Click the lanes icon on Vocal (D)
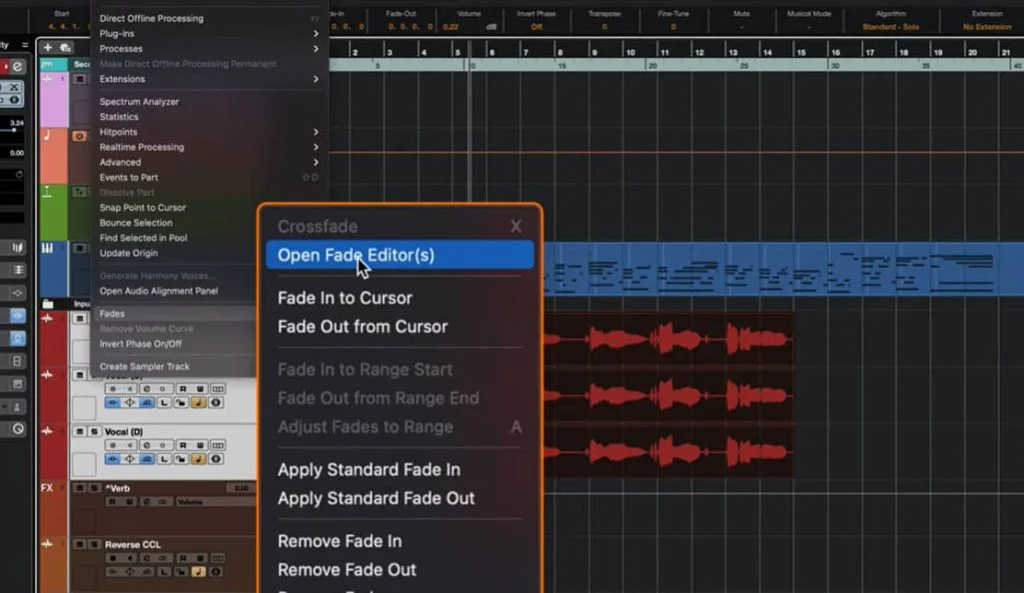 click(x=217, y=445)
